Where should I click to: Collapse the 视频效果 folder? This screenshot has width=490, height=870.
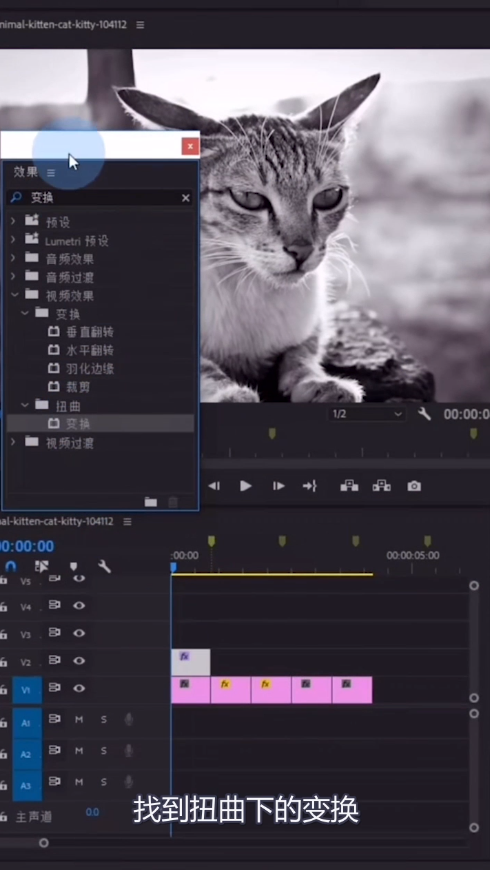click(x=14, y=295)
